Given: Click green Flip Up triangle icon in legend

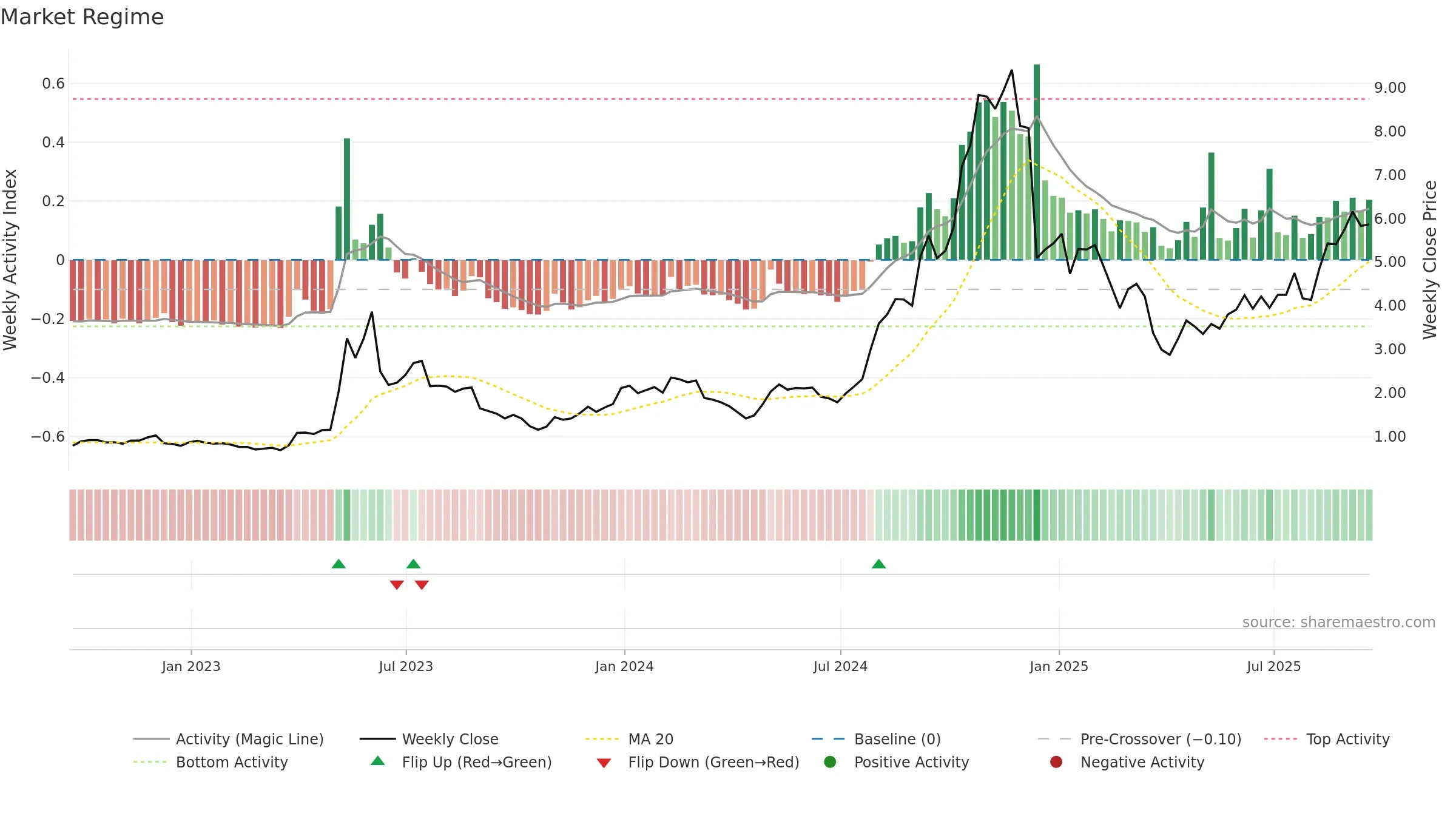Looking at the screenshot, I should 378,761.
